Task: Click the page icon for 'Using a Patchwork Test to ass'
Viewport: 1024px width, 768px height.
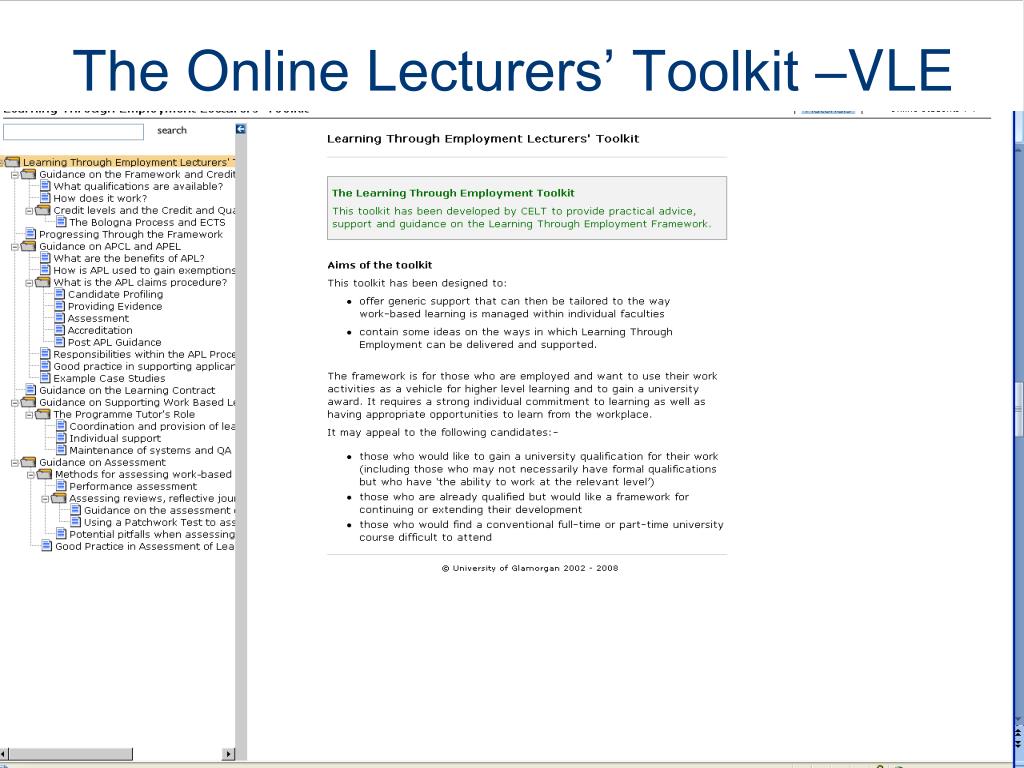Action: tap(75, 522)
